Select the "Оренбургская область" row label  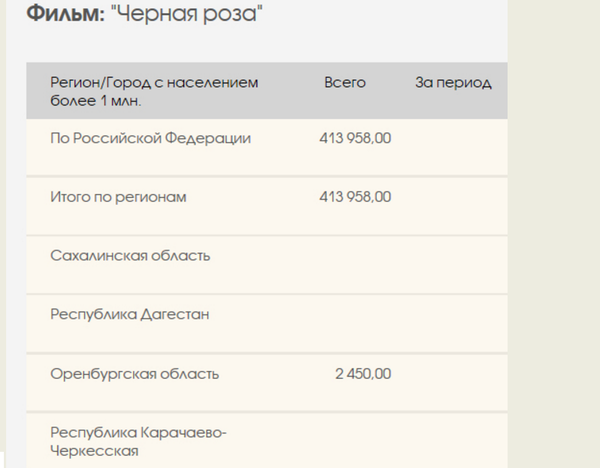coord(134,374)
